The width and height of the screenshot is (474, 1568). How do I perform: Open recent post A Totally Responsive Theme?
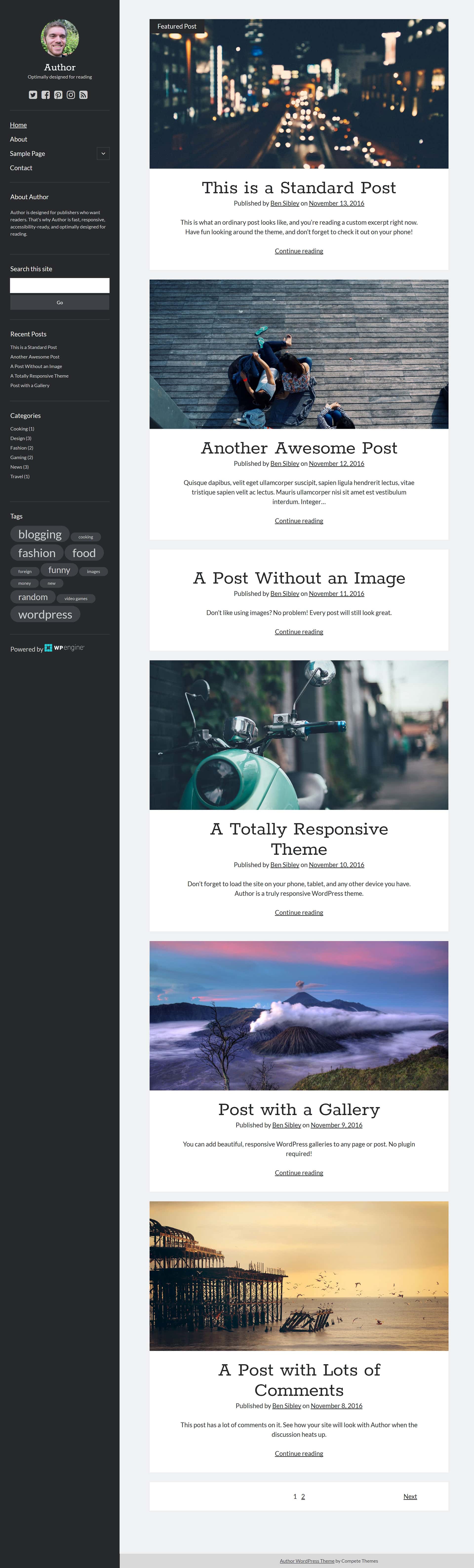click(x=39, y=376)
